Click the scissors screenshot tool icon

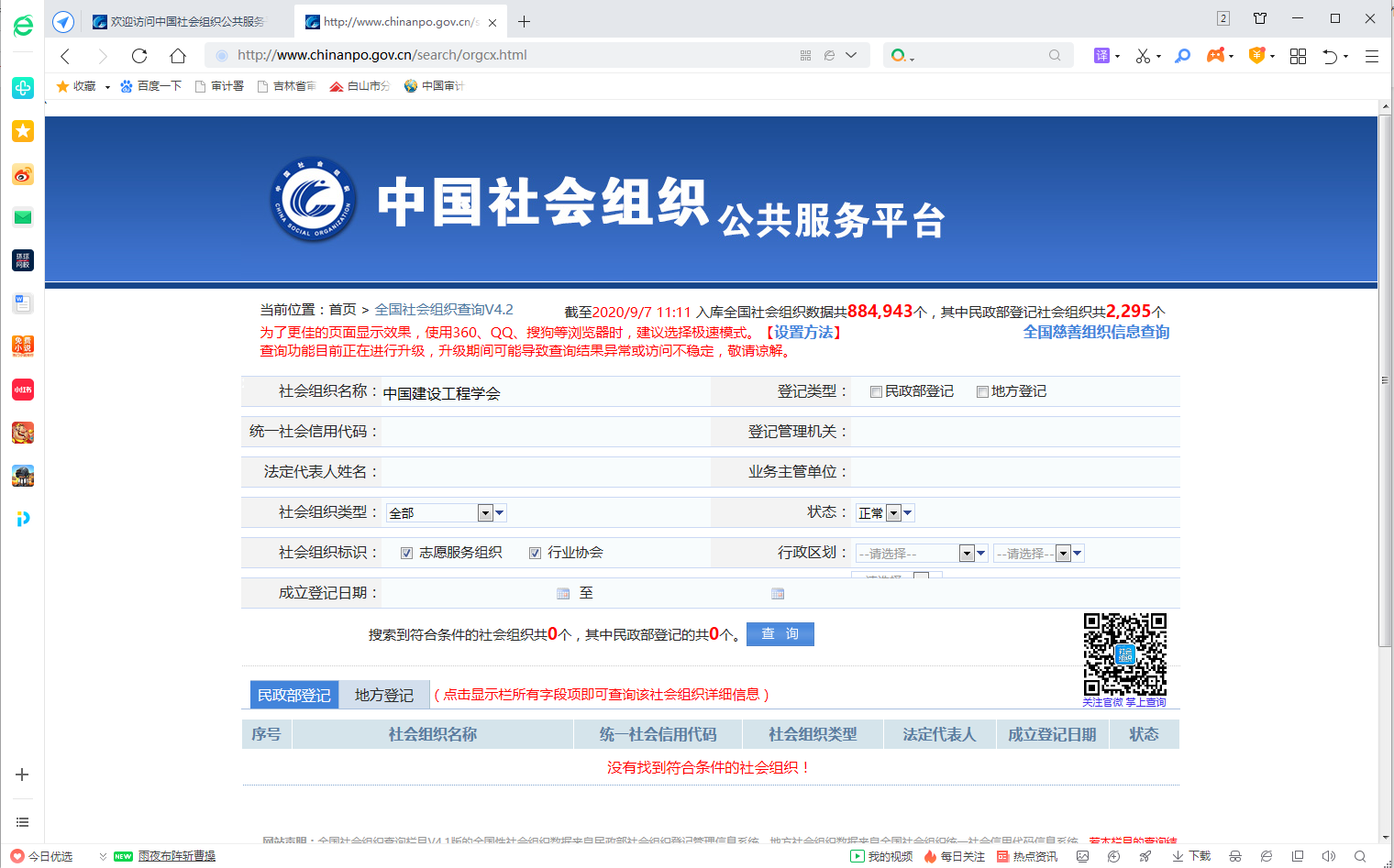click(x=1143, y=56)
